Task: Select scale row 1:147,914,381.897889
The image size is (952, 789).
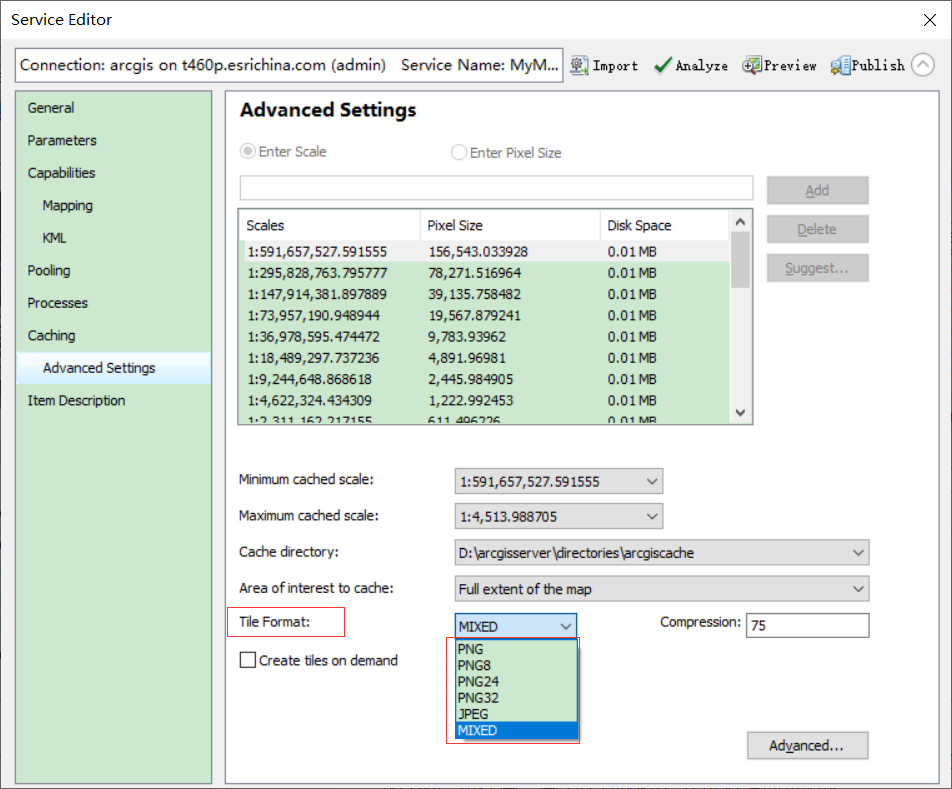Action: coord(486,294)
